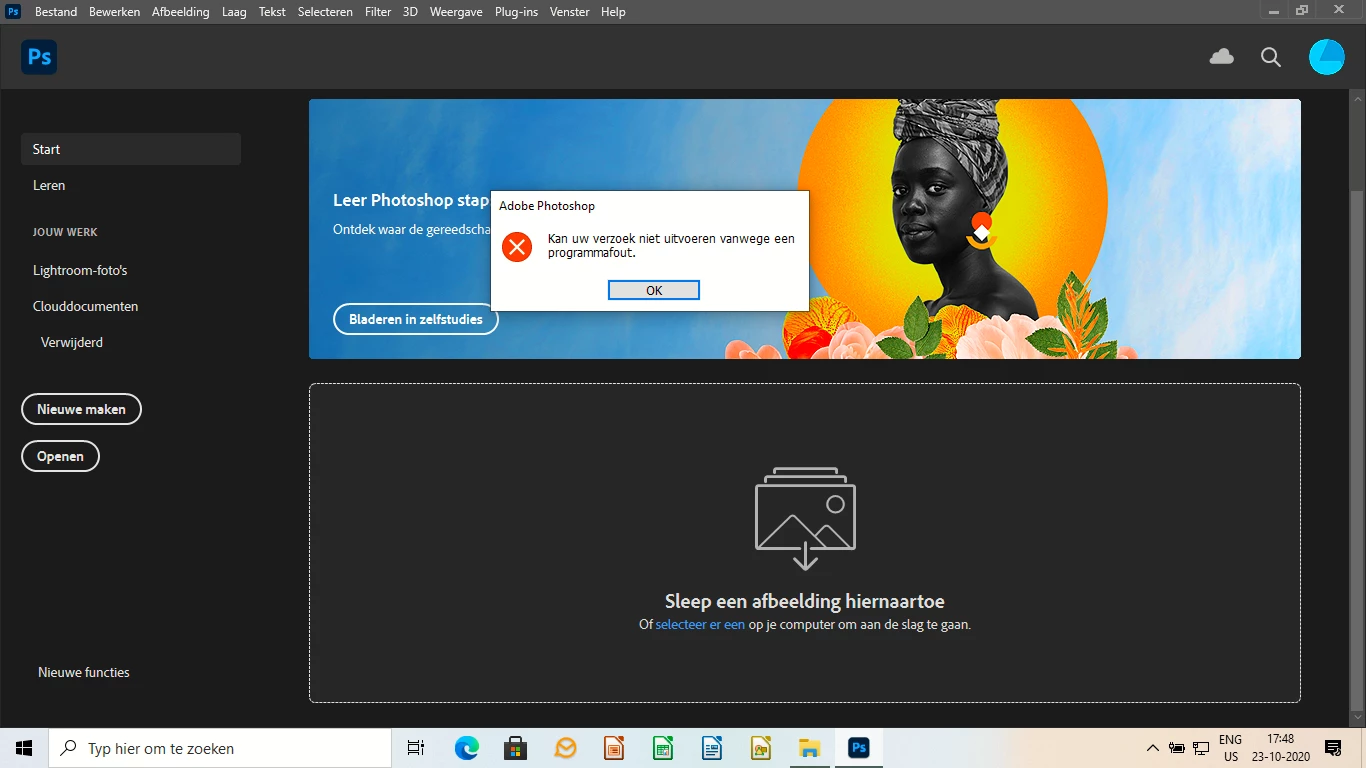Open the Afbeelding menu
This screenshot has height=768, width=1366.
pyautogui.click(x=181, y=12)
